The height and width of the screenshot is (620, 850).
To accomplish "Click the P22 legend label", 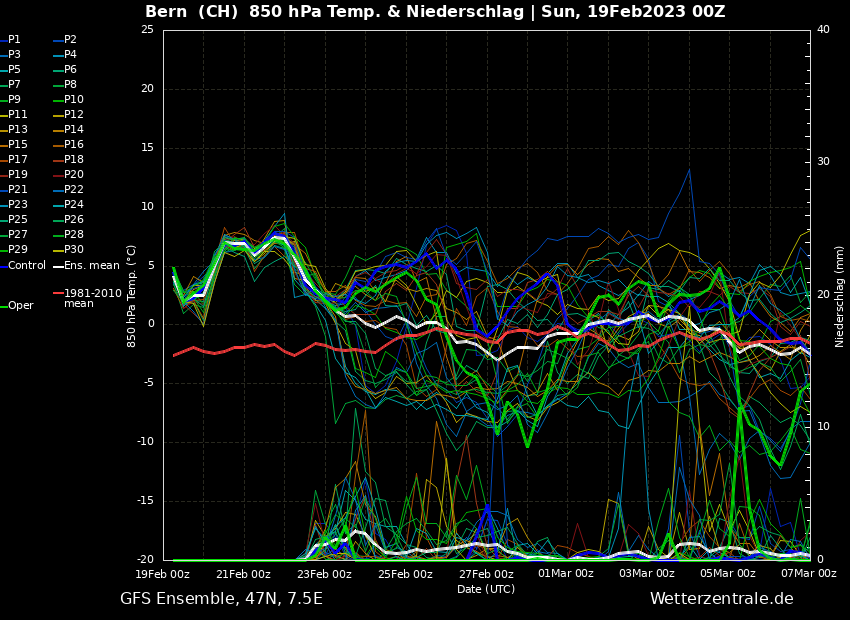I will click(74, 190).
